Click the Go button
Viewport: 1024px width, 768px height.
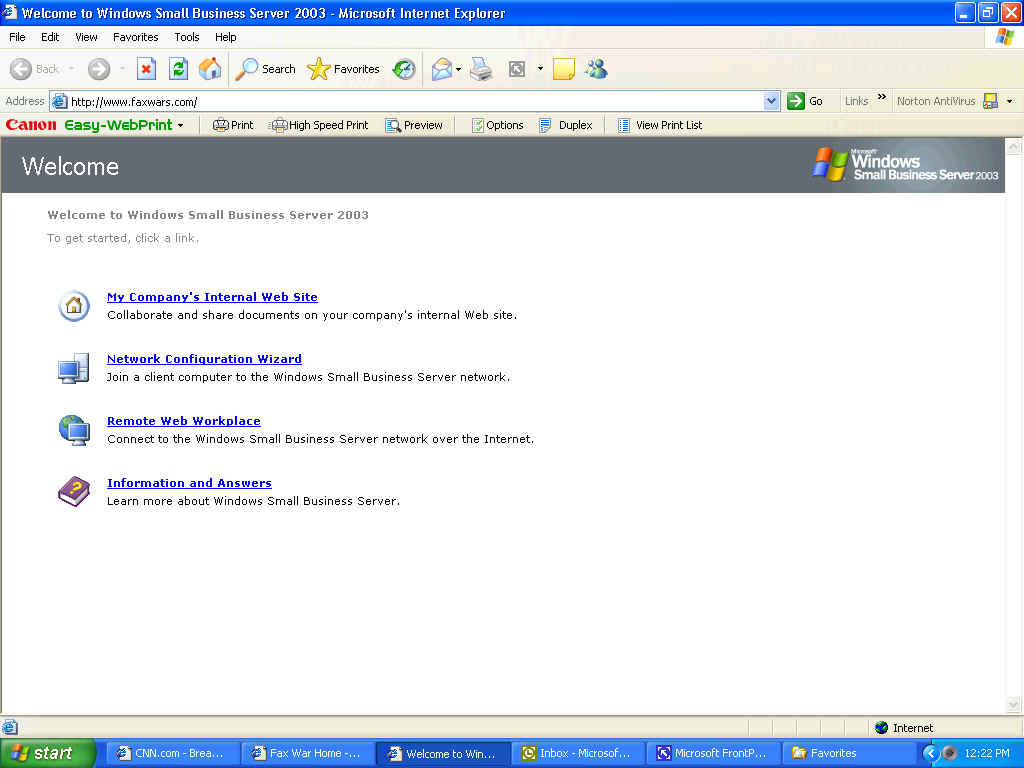click(x=805, y=101)
